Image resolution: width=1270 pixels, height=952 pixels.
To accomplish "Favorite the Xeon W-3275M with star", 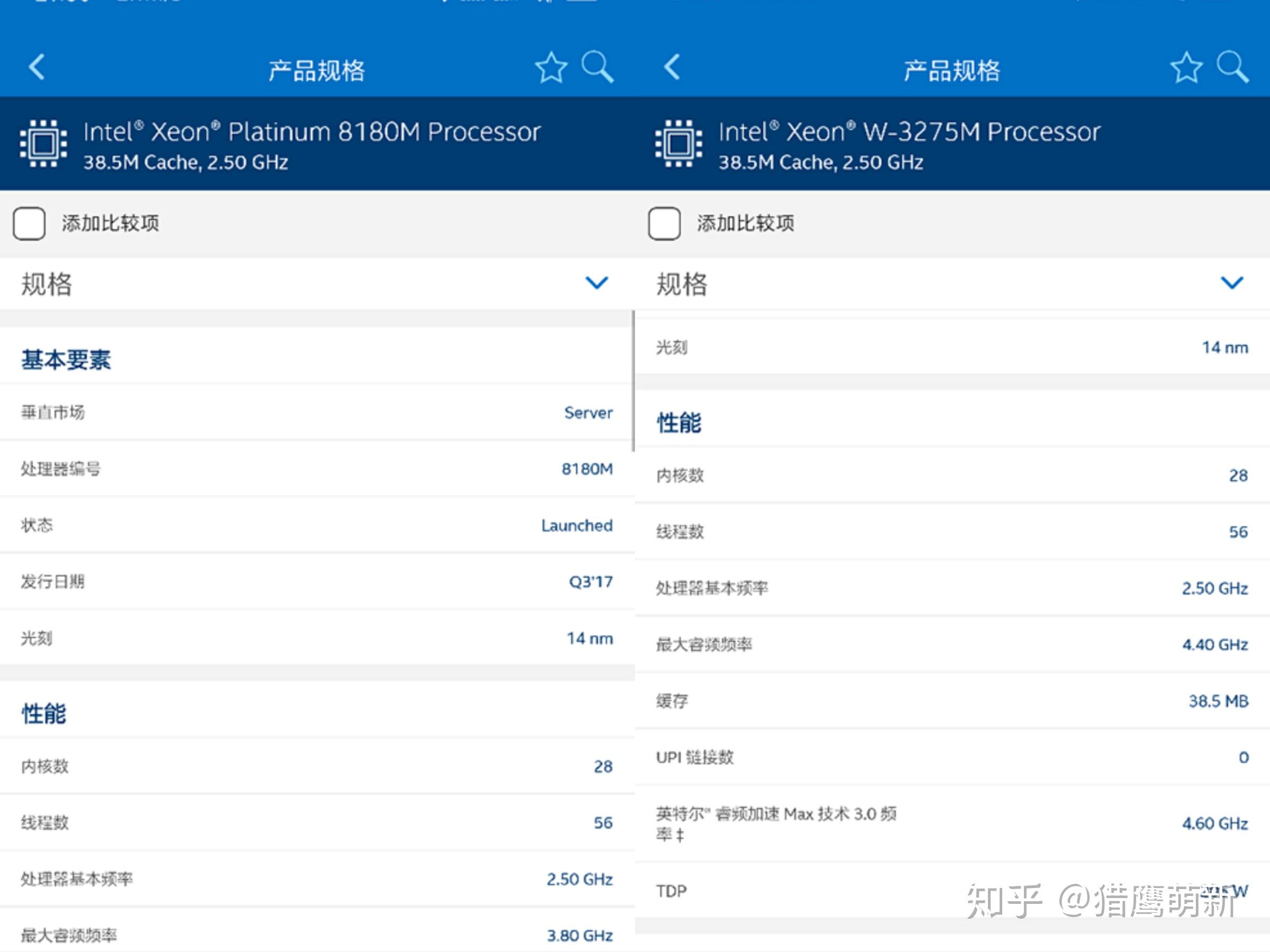I will [1186, 68].
